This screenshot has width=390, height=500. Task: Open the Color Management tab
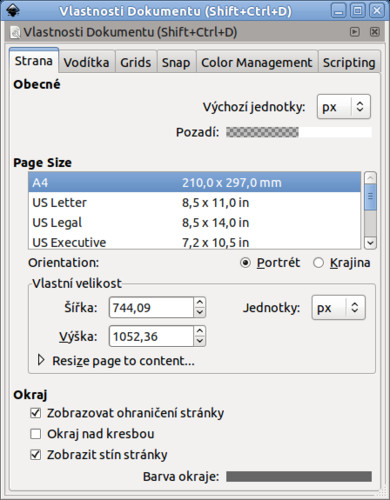pyautogui.click(x=257, y=62)
